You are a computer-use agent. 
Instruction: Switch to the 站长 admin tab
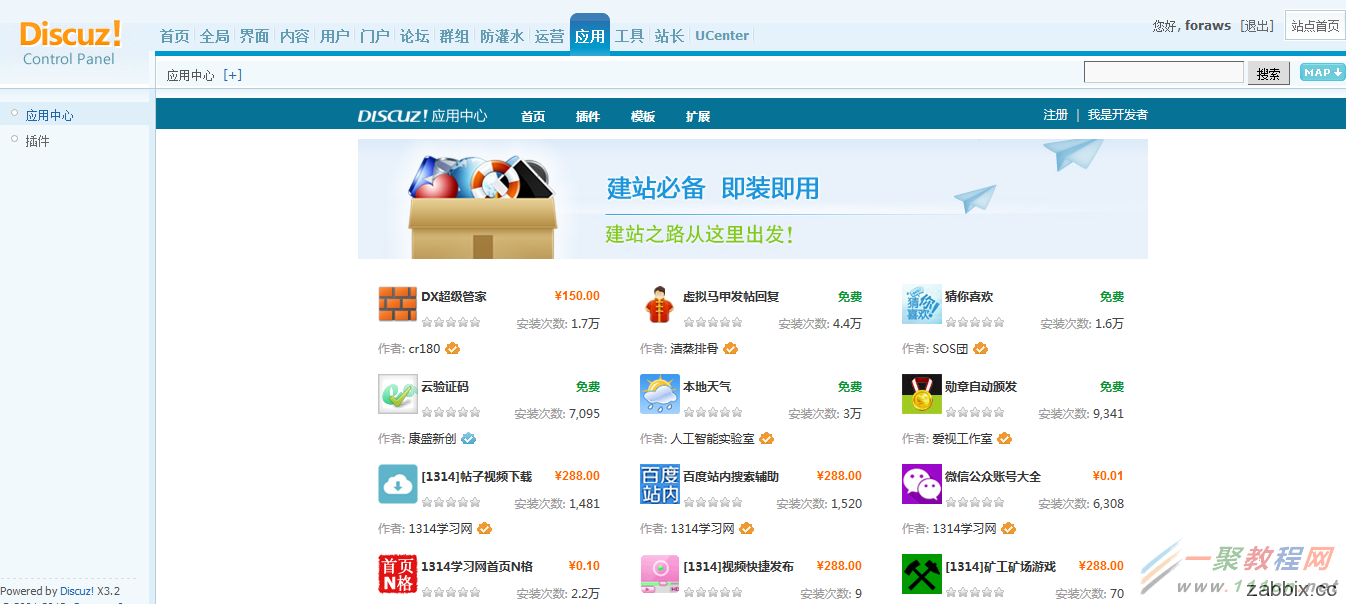[669, 36]
